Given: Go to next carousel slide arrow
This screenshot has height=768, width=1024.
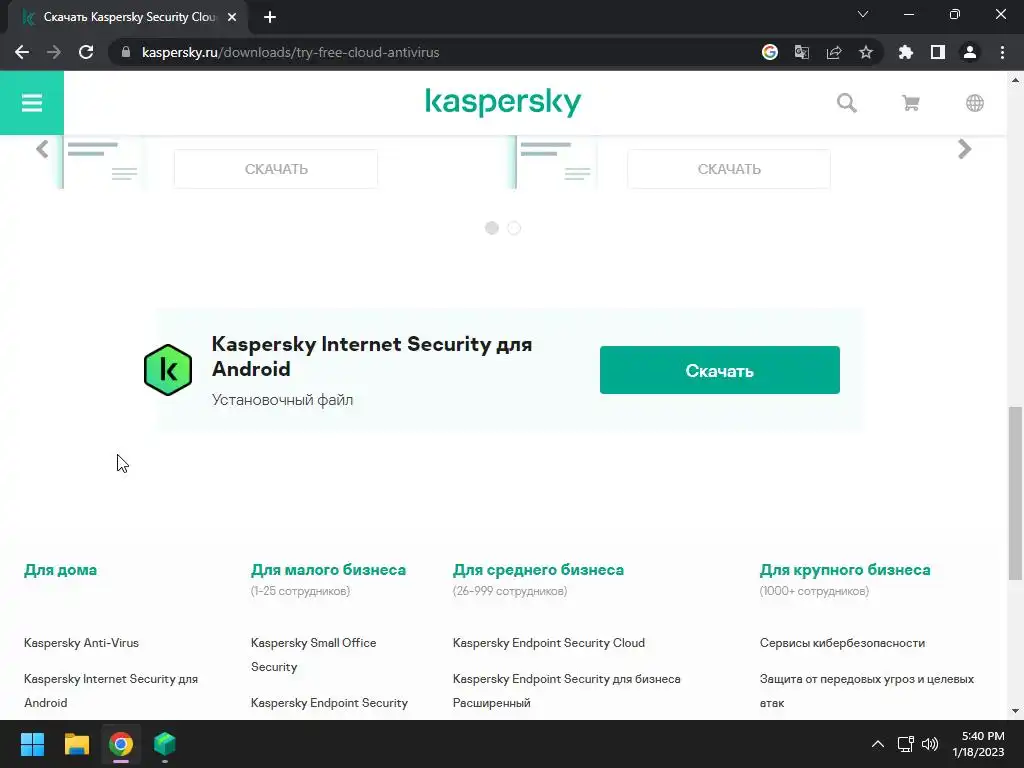Looking at the screenshot, I should coord(965,149).
